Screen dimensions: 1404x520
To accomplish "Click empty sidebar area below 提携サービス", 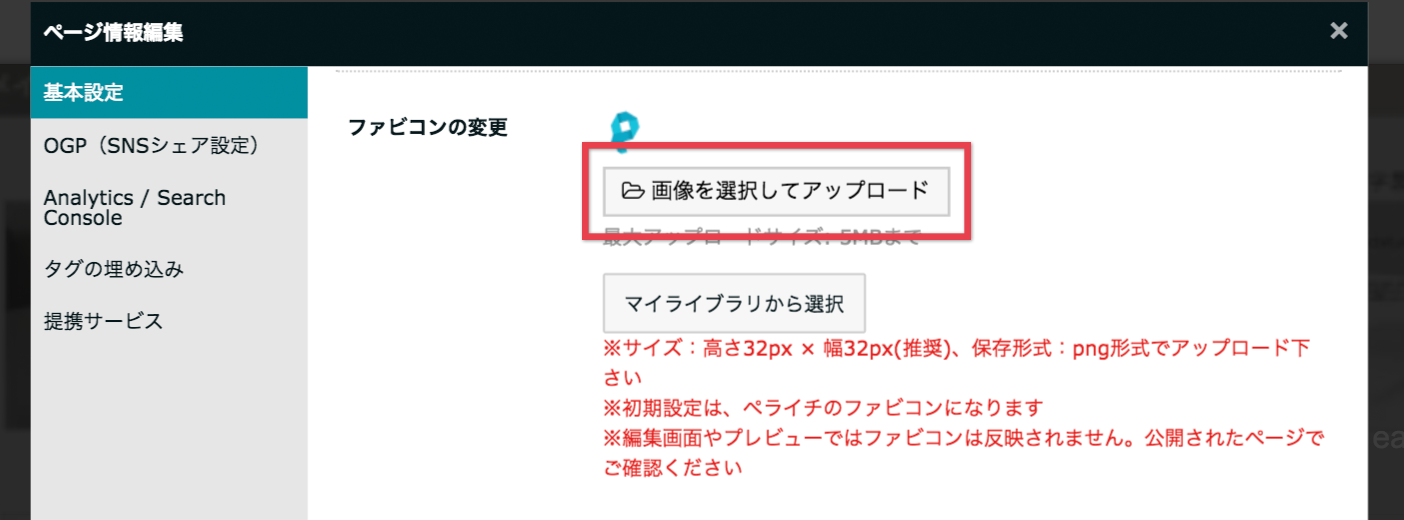I will pyautogui.click(x=169, y=432).
